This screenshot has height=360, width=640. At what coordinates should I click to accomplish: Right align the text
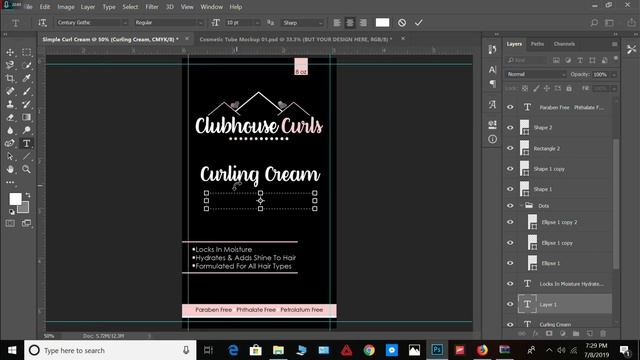(363, 23)
